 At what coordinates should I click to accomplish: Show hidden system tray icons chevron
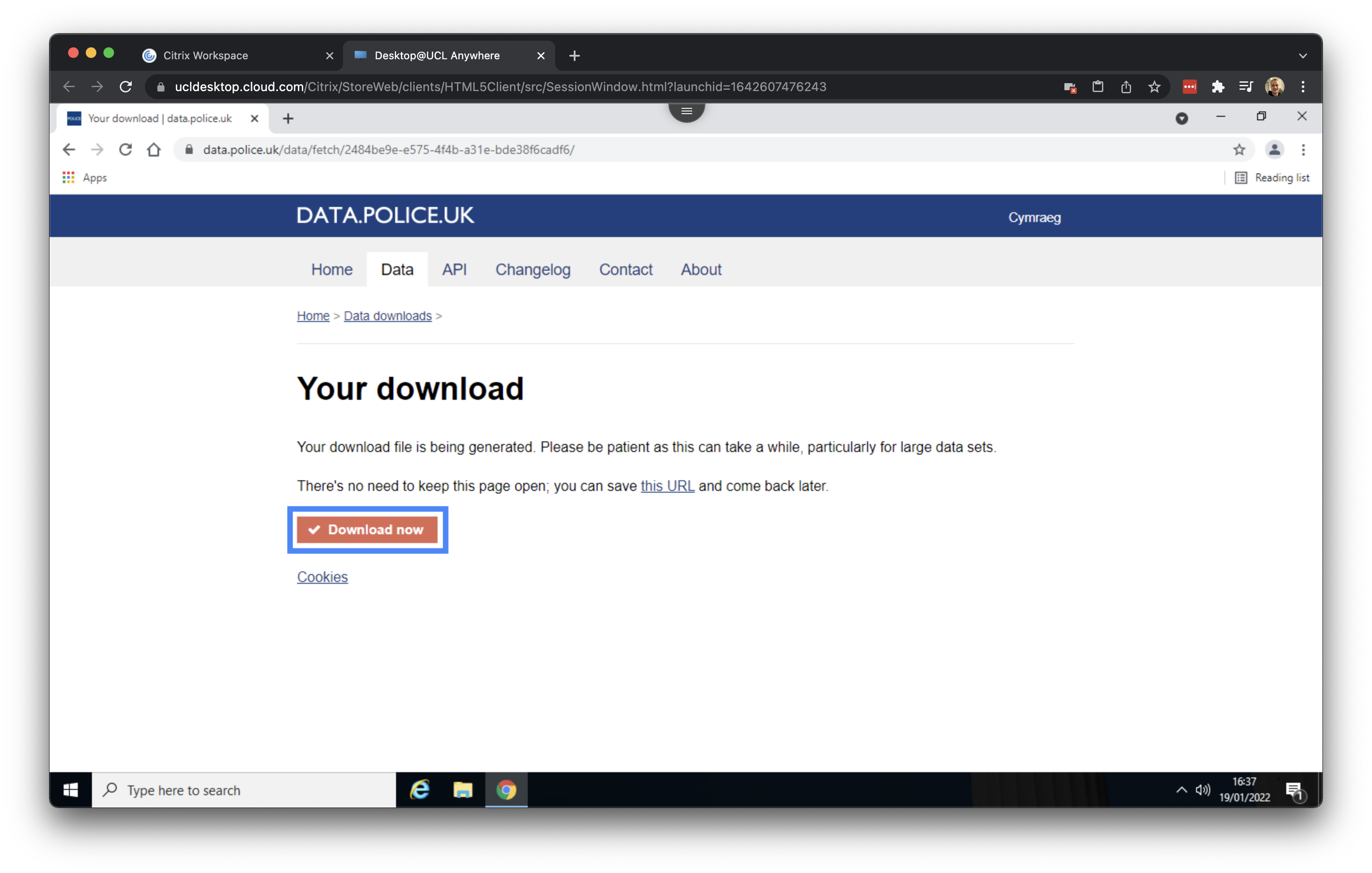[x=1181, y=789]
